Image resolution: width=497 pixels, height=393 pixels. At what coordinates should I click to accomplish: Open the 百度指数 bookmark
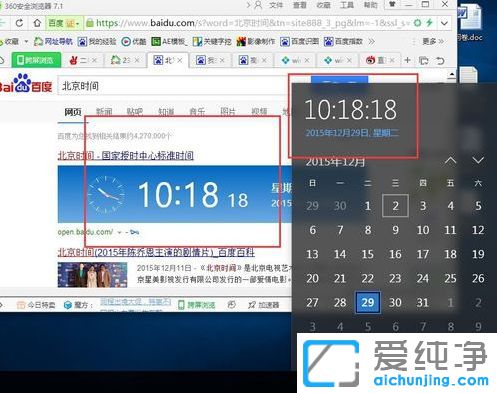point(343,41)
